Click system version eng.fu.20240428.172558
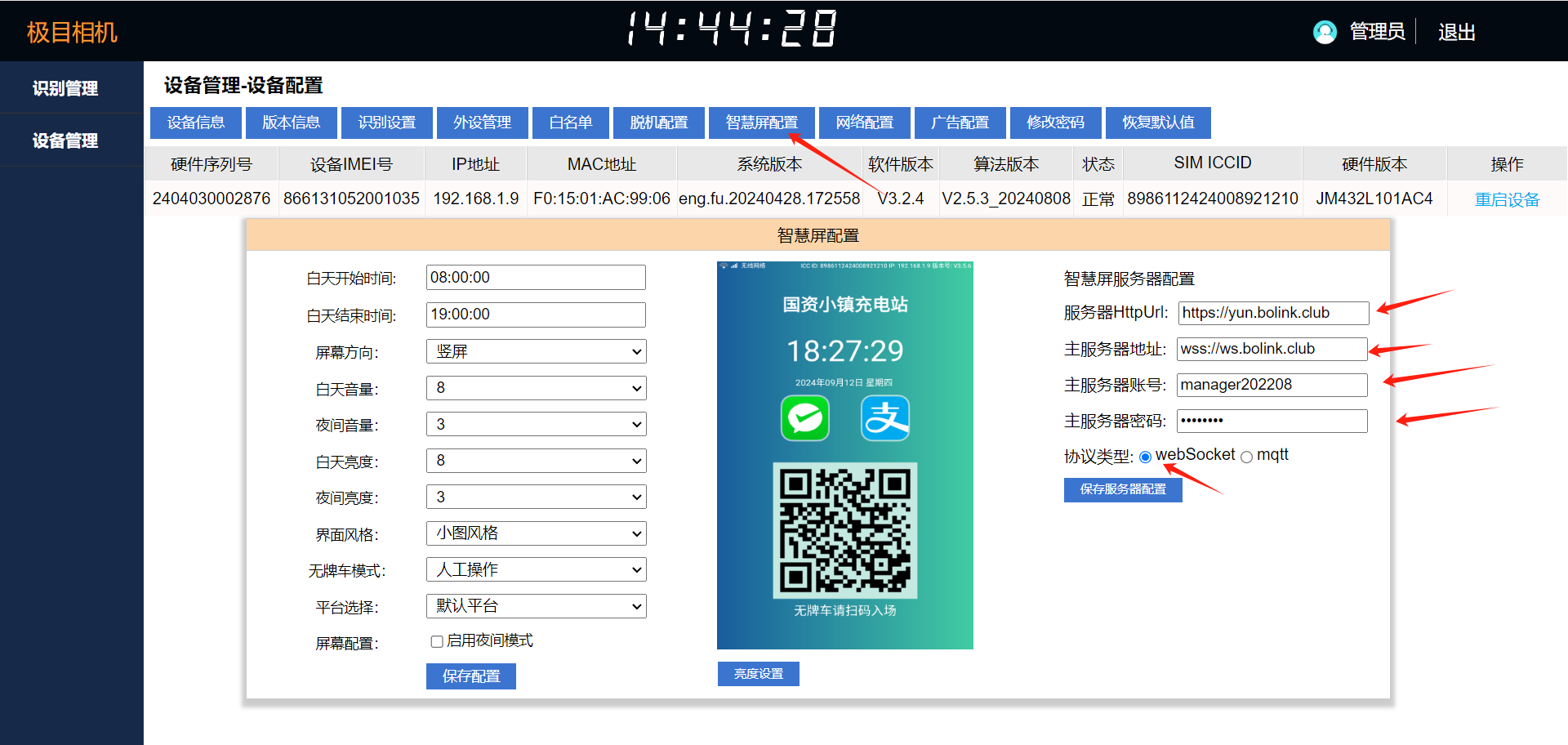Image resolution: width=1568 pixels, height=745 pixels. (769, 199)
